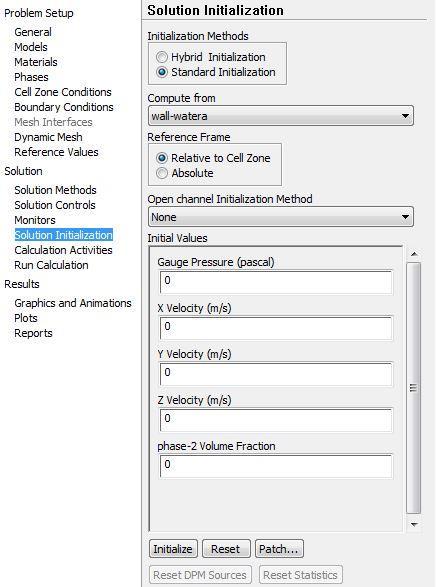The height and width of the screenshot is (587, 436).
Task: Click scroll up arrow of Initial Values
Action: pos(414,254)
